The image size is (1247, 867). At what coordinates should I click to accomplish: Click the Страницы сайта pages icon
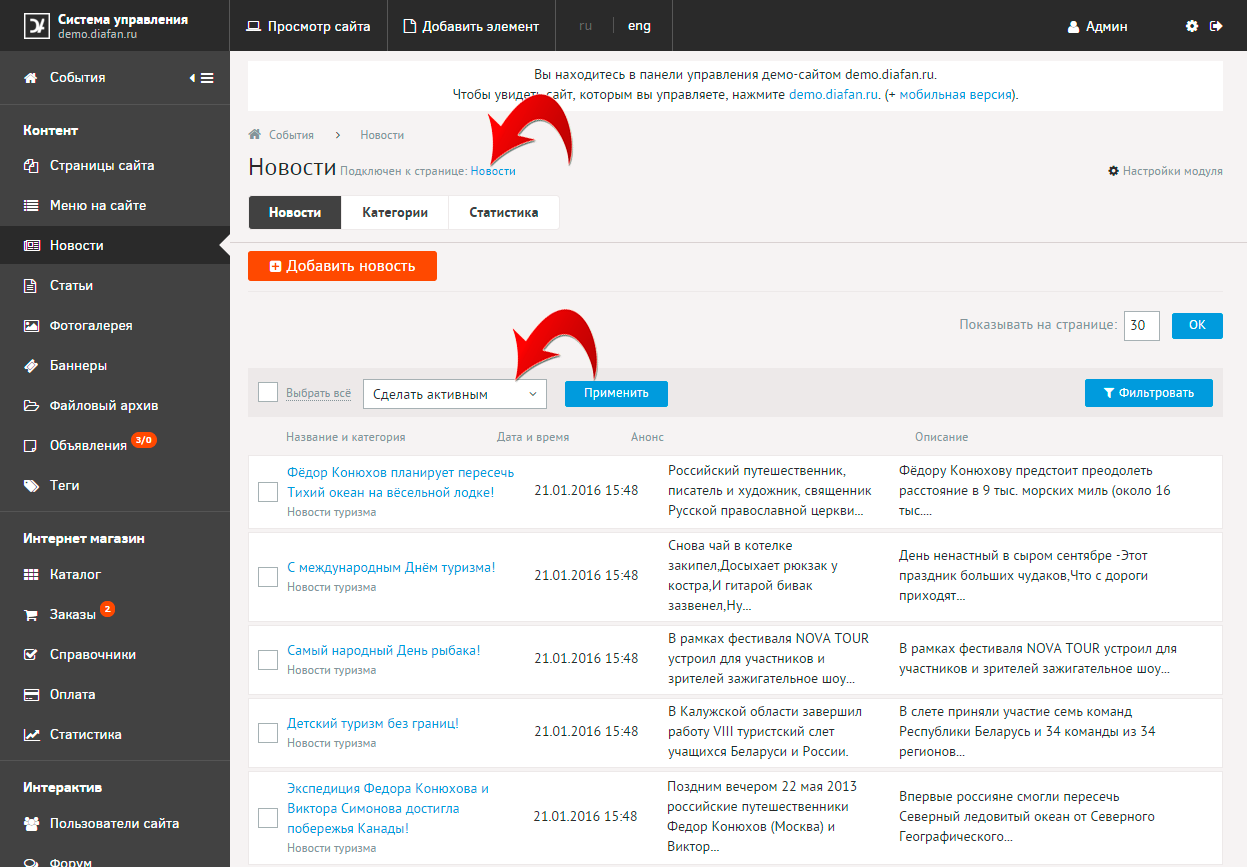[x=31, y=166]
